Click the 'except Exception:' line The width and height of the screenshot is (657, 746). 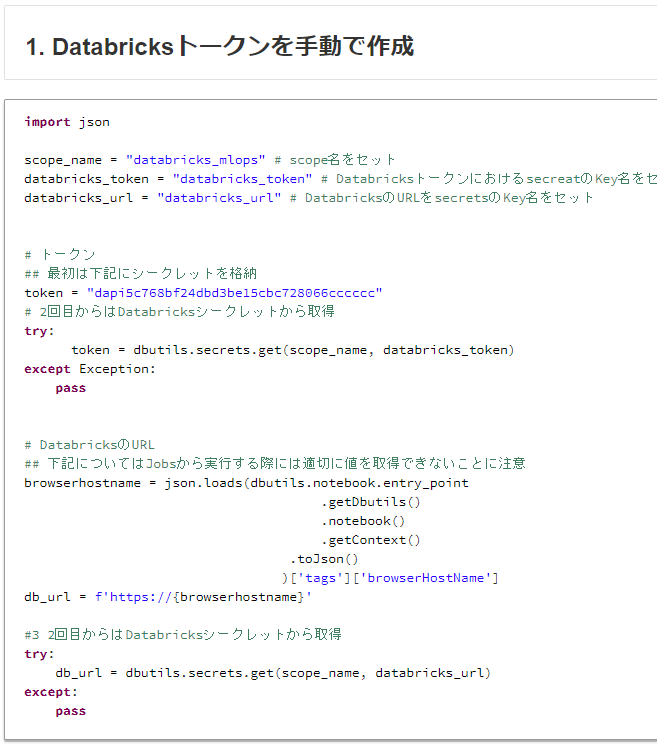pyautogui.click(x=90, y=369)
